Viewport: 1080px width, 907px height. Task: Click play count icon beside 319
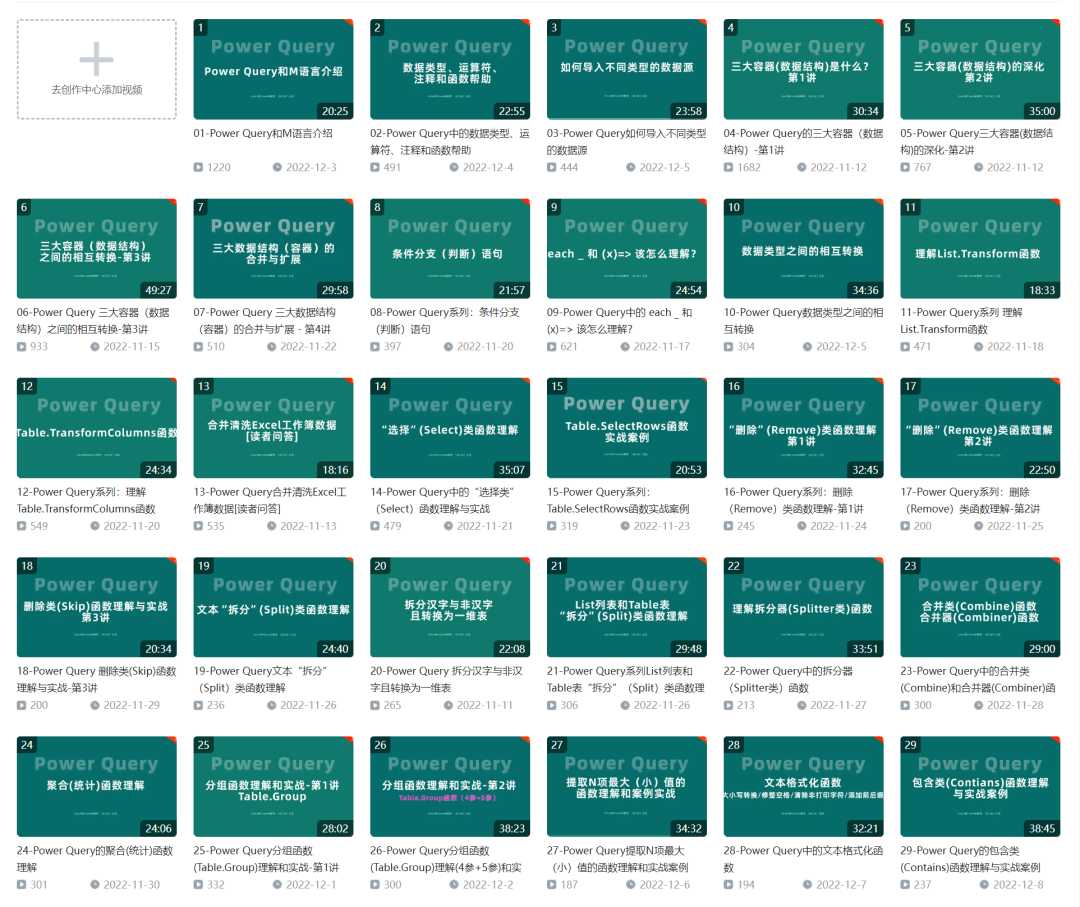pyautogui.click(x=552, y=526)
